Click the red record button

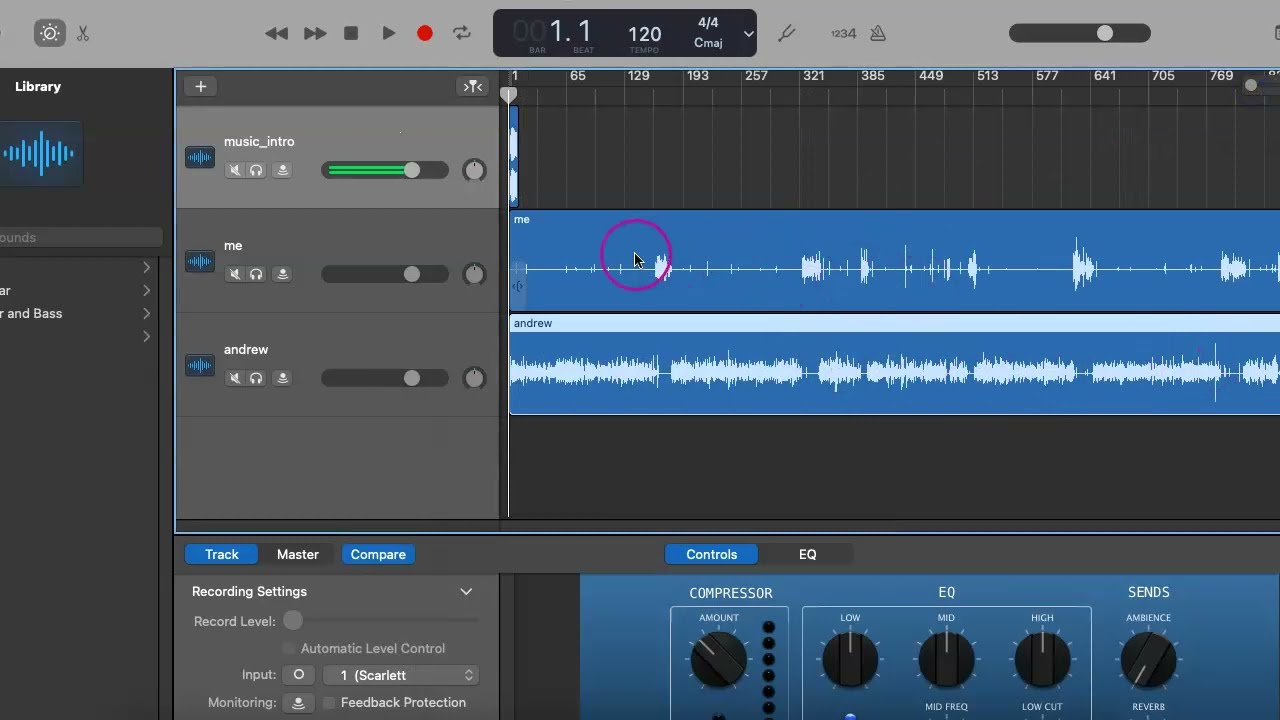coord(425,33)
